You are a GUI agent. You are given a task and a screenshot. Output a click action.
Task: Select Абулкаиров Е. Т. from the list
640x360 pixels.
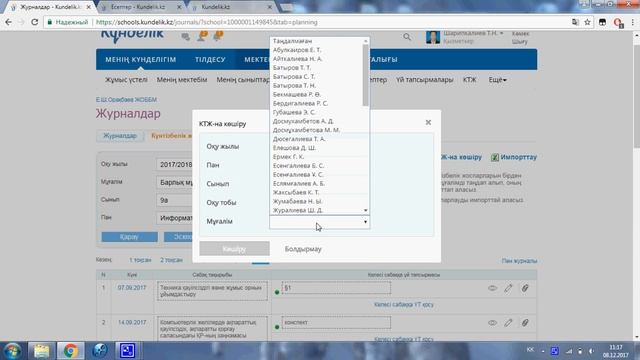click(297, 50)
